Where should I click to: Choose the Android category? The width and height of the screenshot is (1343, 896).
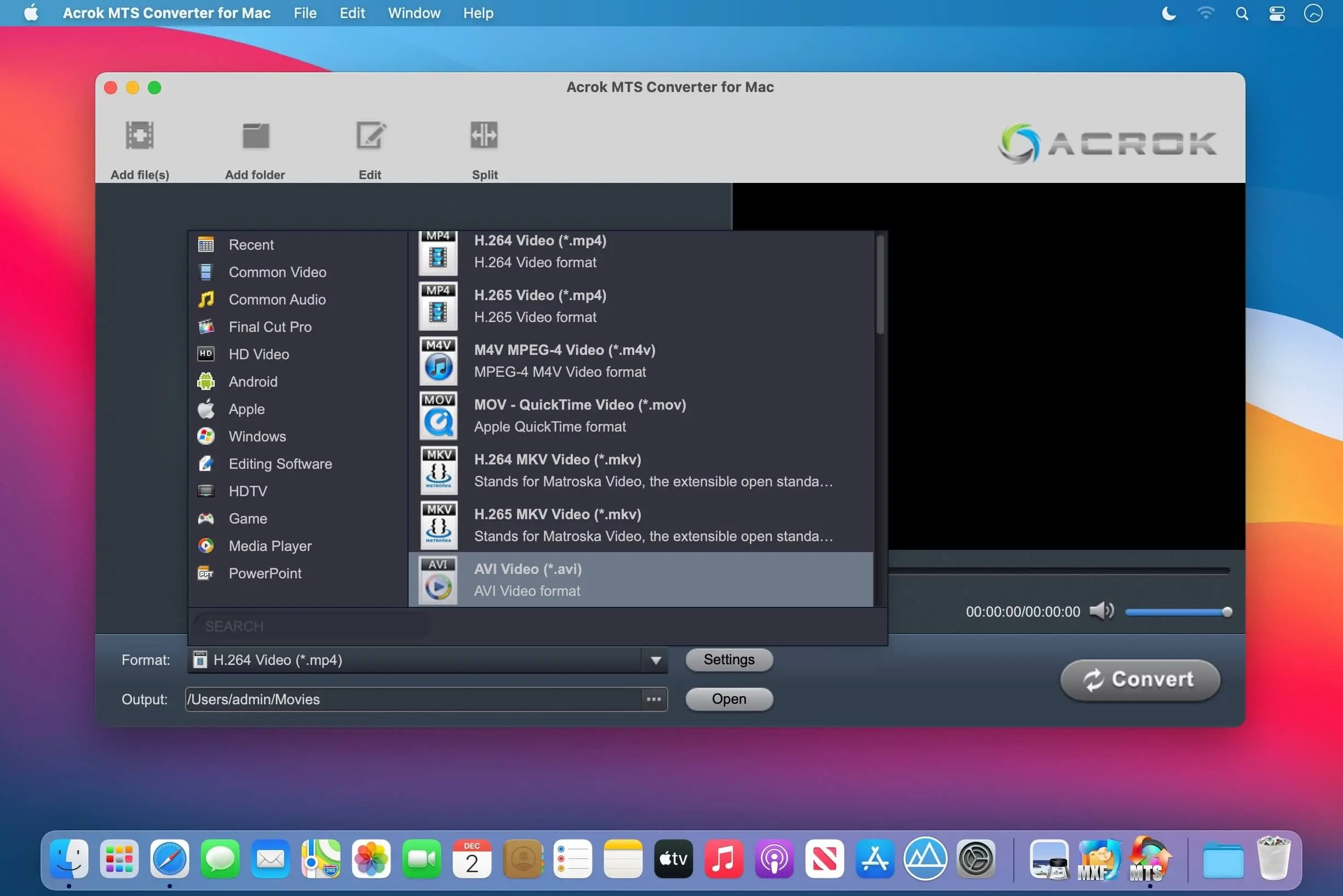click(252, 382)
